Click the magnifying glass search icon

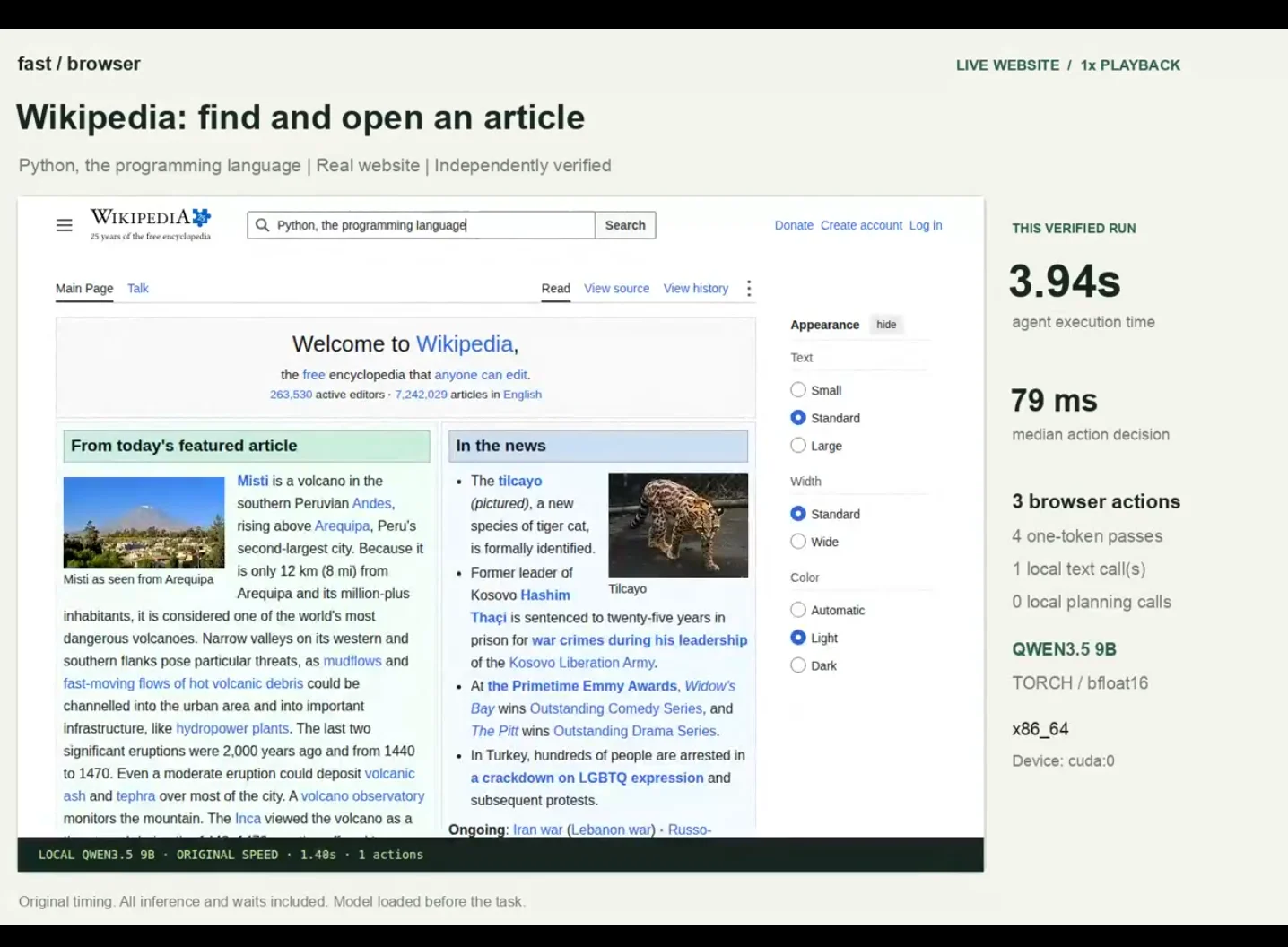click(x=262, y=225)
